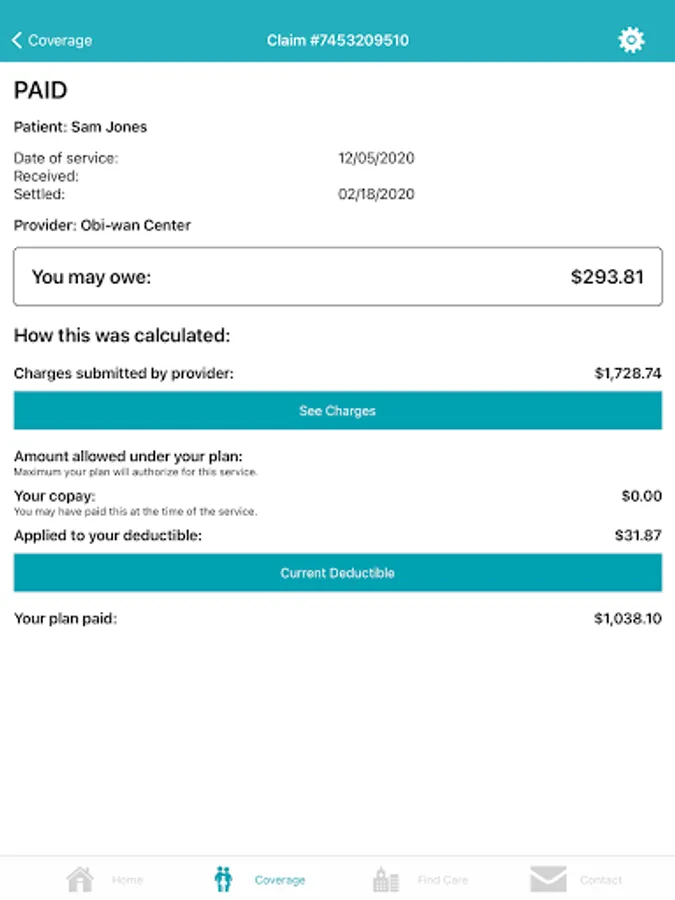
Task: Tap the You may owe box
Action: [x=338, y=277]
